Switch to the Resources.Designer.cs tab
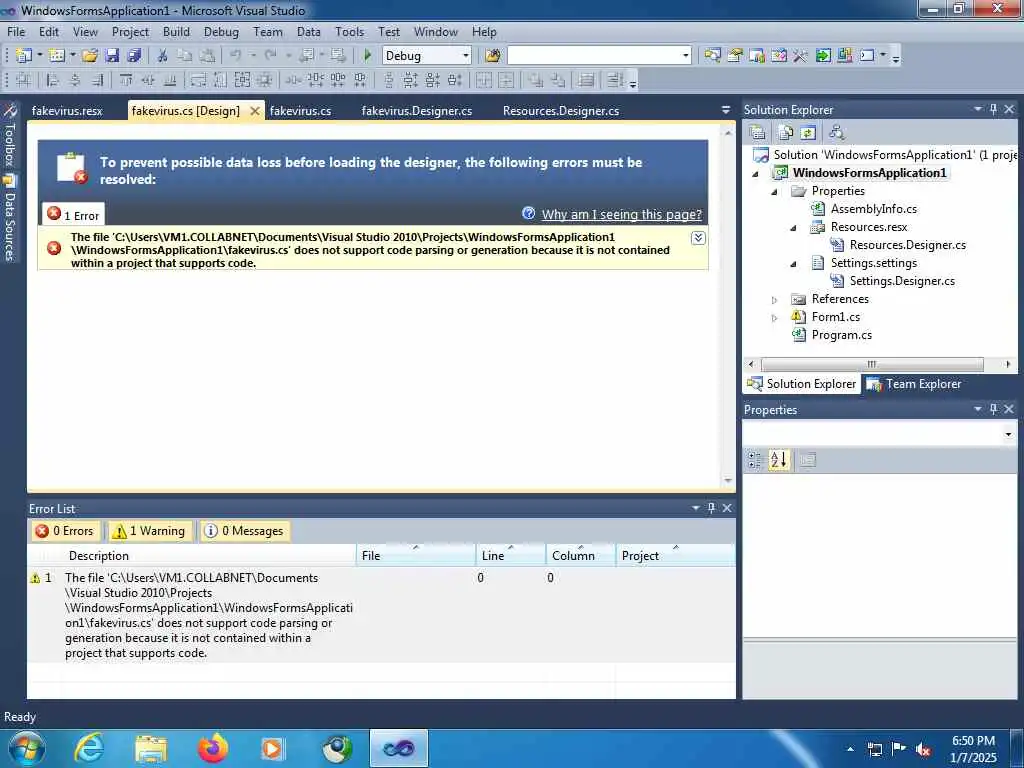Viewport: 1024px width, 768px height. pyautogui.click(x=561, y=110)
